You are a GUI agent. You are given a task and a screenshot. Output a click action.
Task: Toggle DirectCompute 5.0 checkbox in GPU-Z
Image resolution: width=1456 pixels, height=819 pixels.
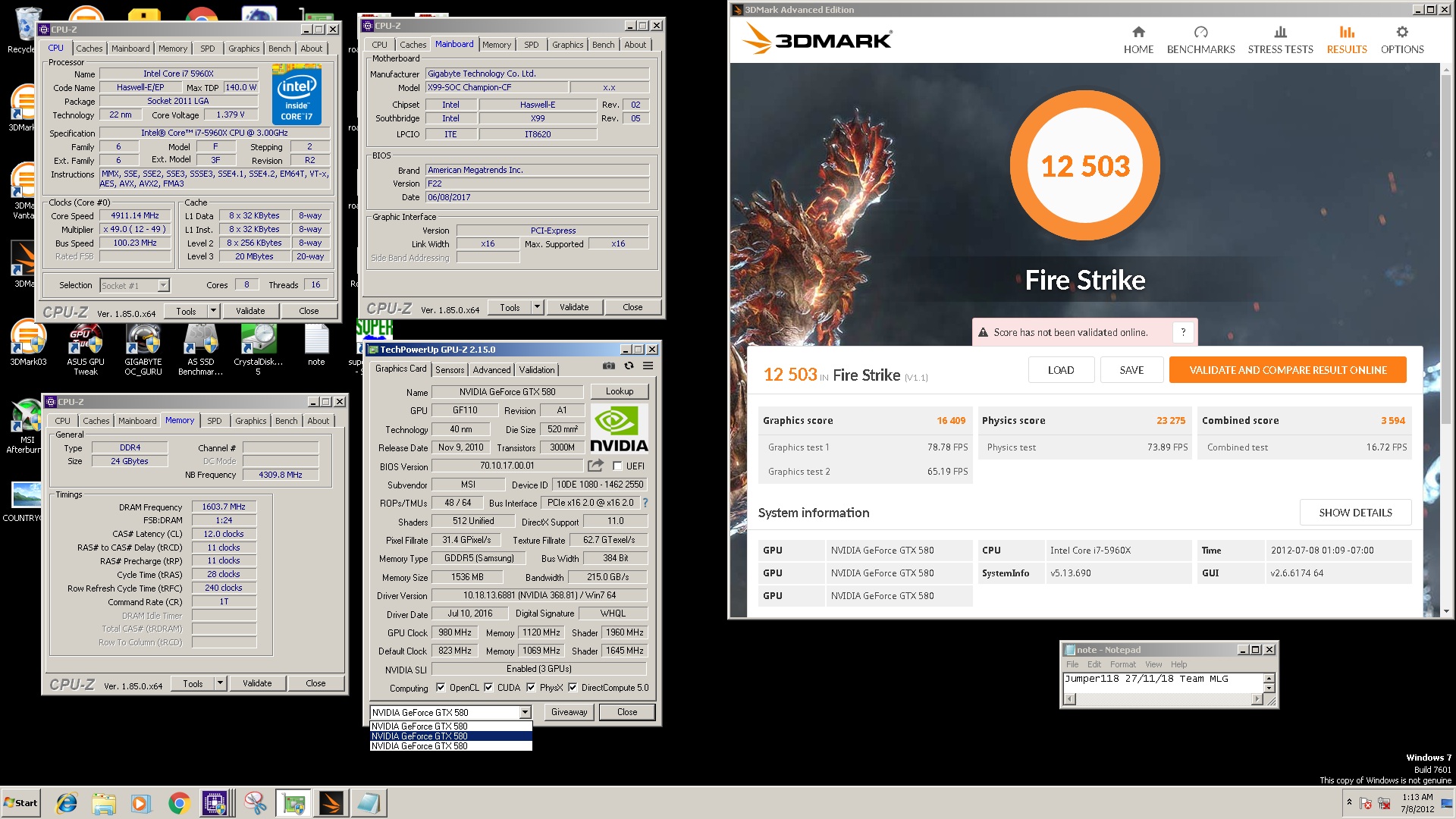pyautogui.click(x=573, y=688)
